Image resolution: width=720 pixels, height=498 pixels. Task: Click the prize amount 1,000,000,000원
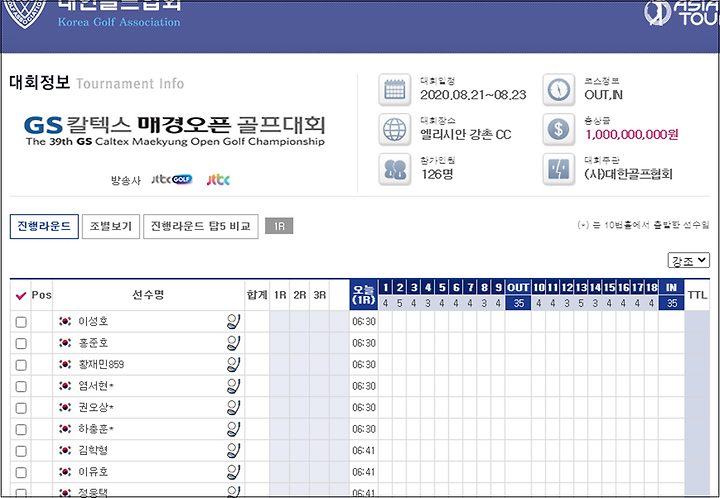pyautogui.click(x=631, y=134)
